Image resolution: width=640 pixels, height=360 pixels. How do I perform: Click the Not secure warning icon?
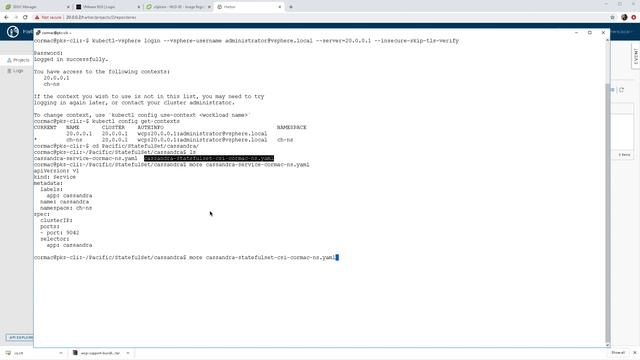(x=37, y=18)
